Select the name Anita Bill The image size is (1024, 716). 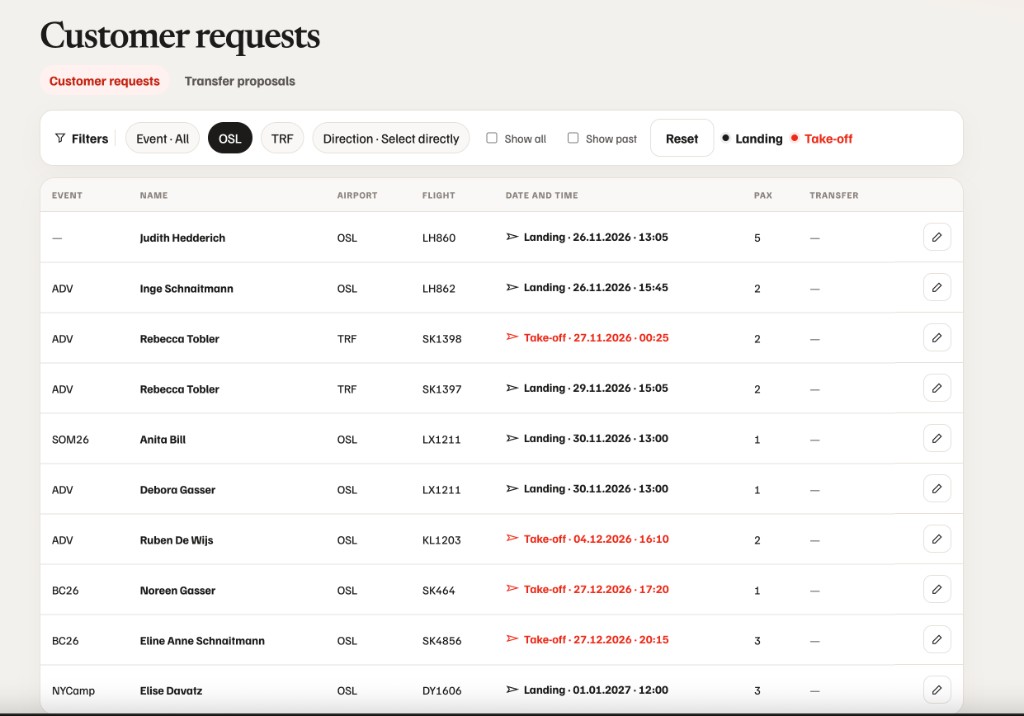pyautogui.click(x=163, y=439)
